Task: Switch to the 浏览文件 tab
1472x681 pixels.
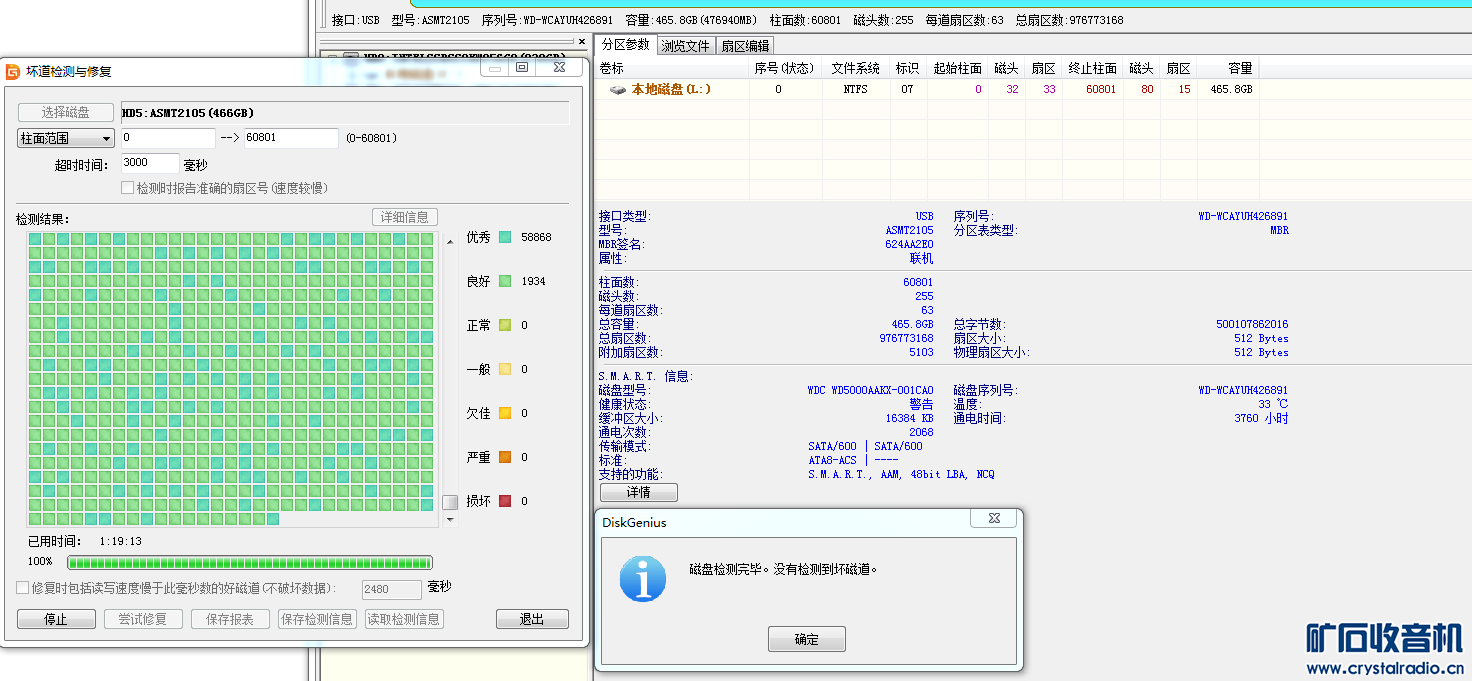Action: click(687, 45)
